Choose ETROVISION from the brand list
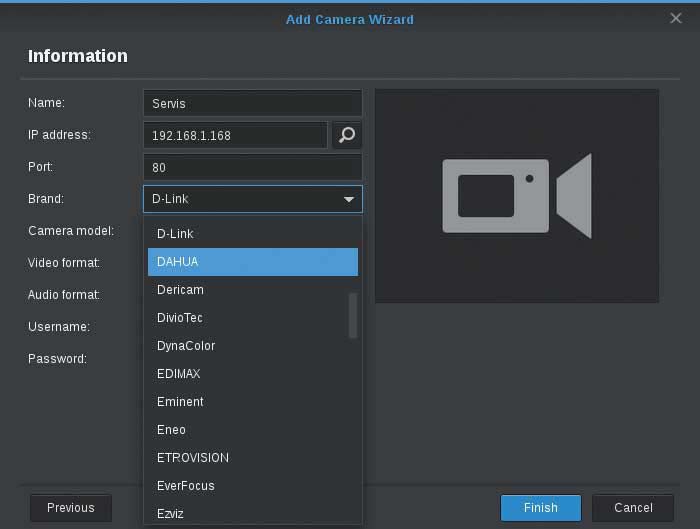Screen dimensions: 700x529 pyautogui.click(x=253, y=458)
